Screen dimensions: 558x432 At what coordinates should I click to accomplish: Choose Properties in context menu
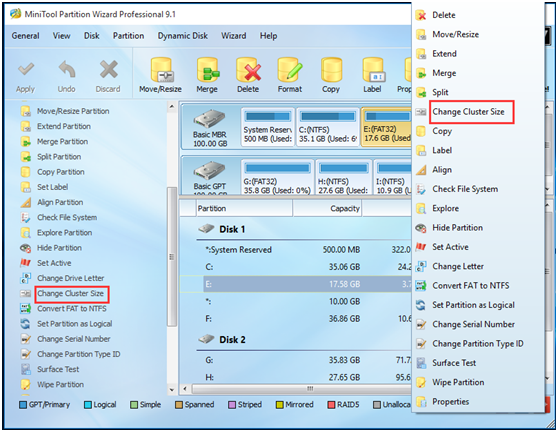point(451,402)
